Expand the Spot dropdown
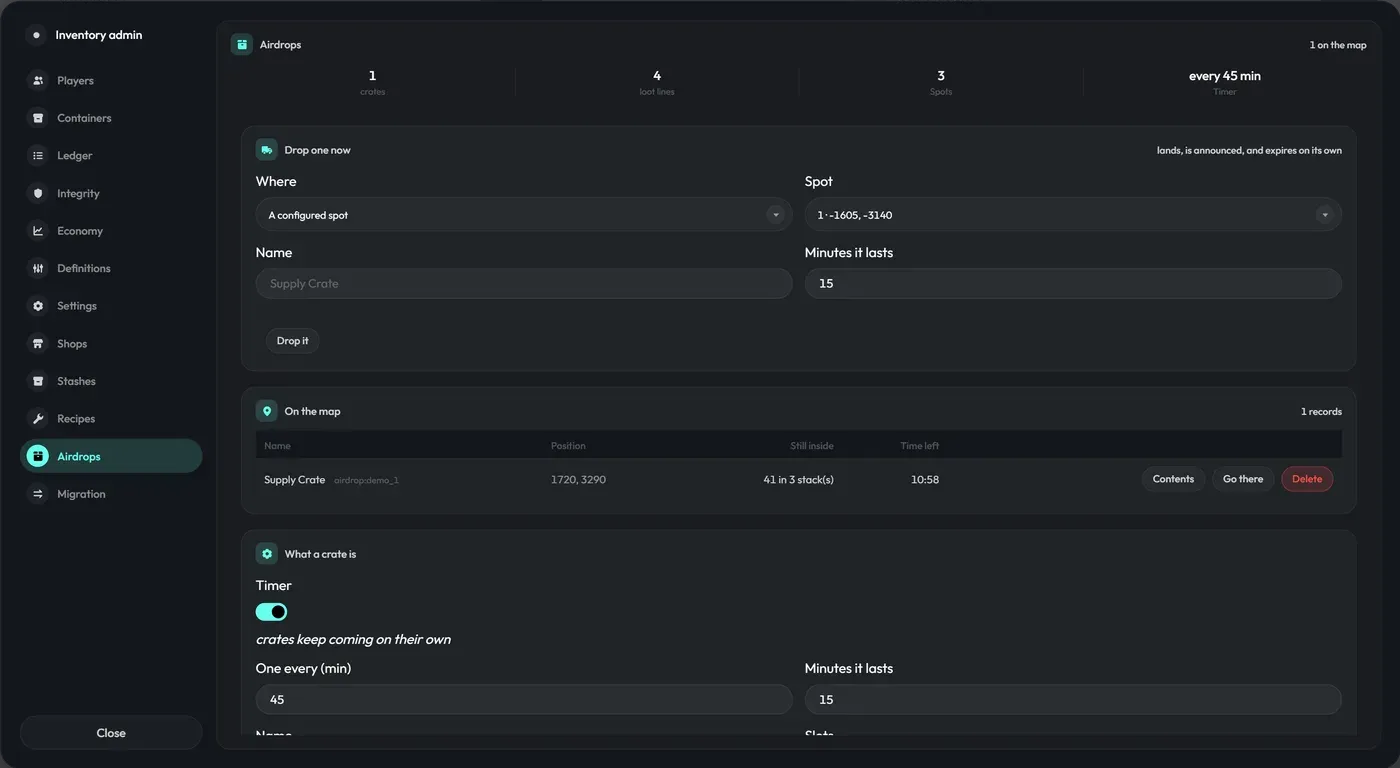The height and width of the screenshot is (768, 1400). (1073, 215)
